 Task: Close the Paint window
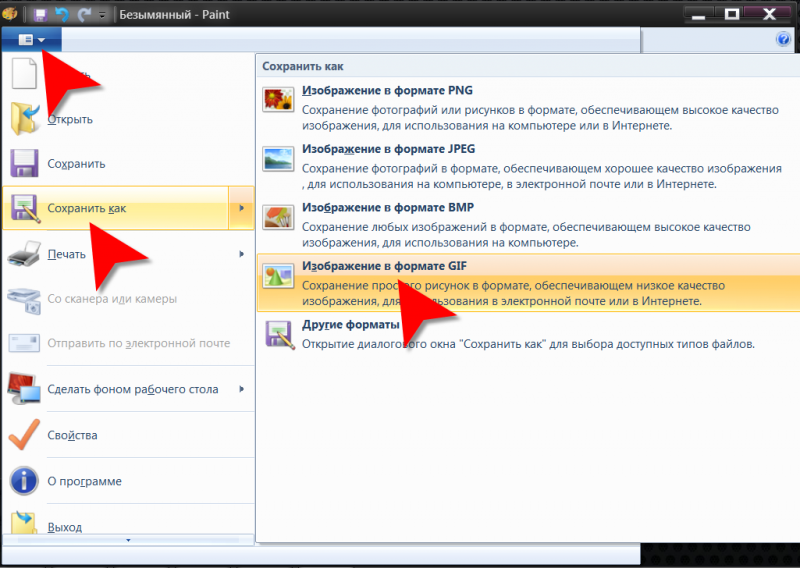tap(770, 14)
